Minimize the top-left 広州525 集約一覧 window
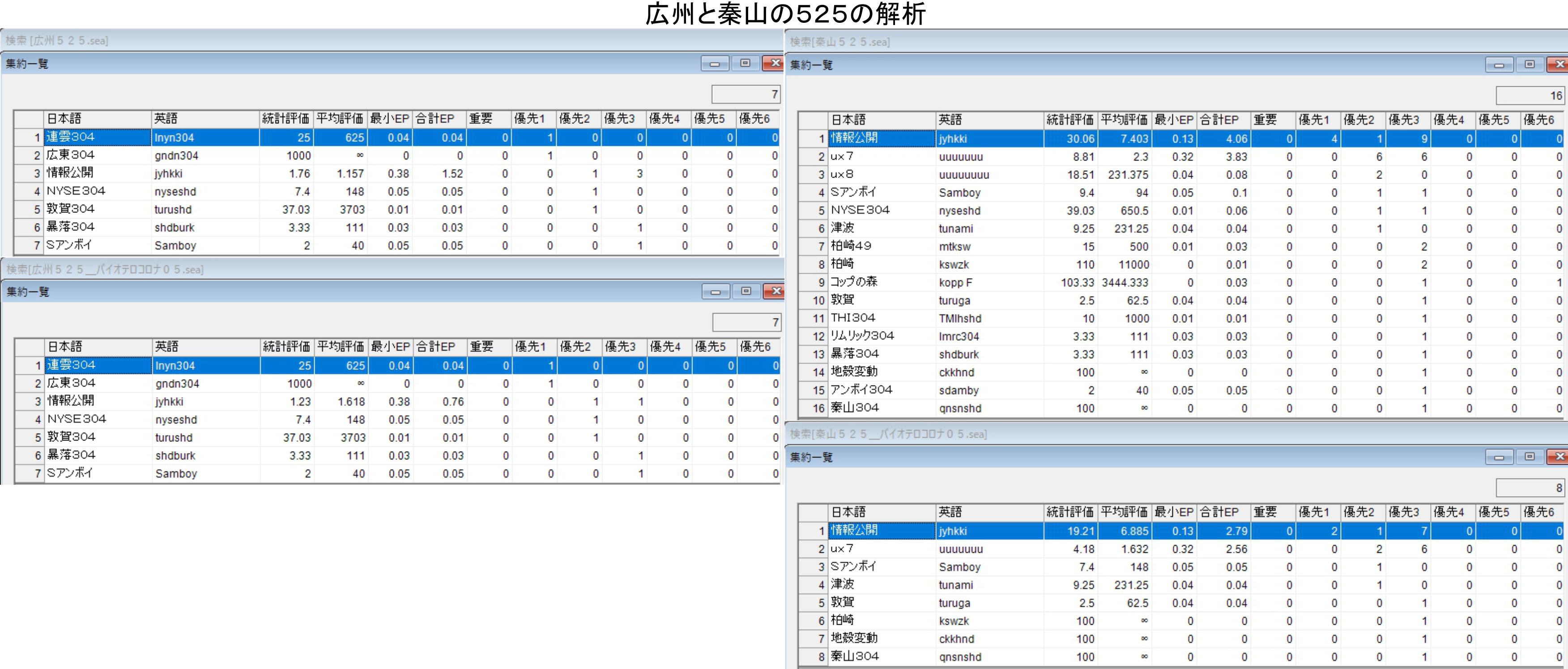This screenshot has width=1568, height=669. pyautogui.click(x=714, y=63)
